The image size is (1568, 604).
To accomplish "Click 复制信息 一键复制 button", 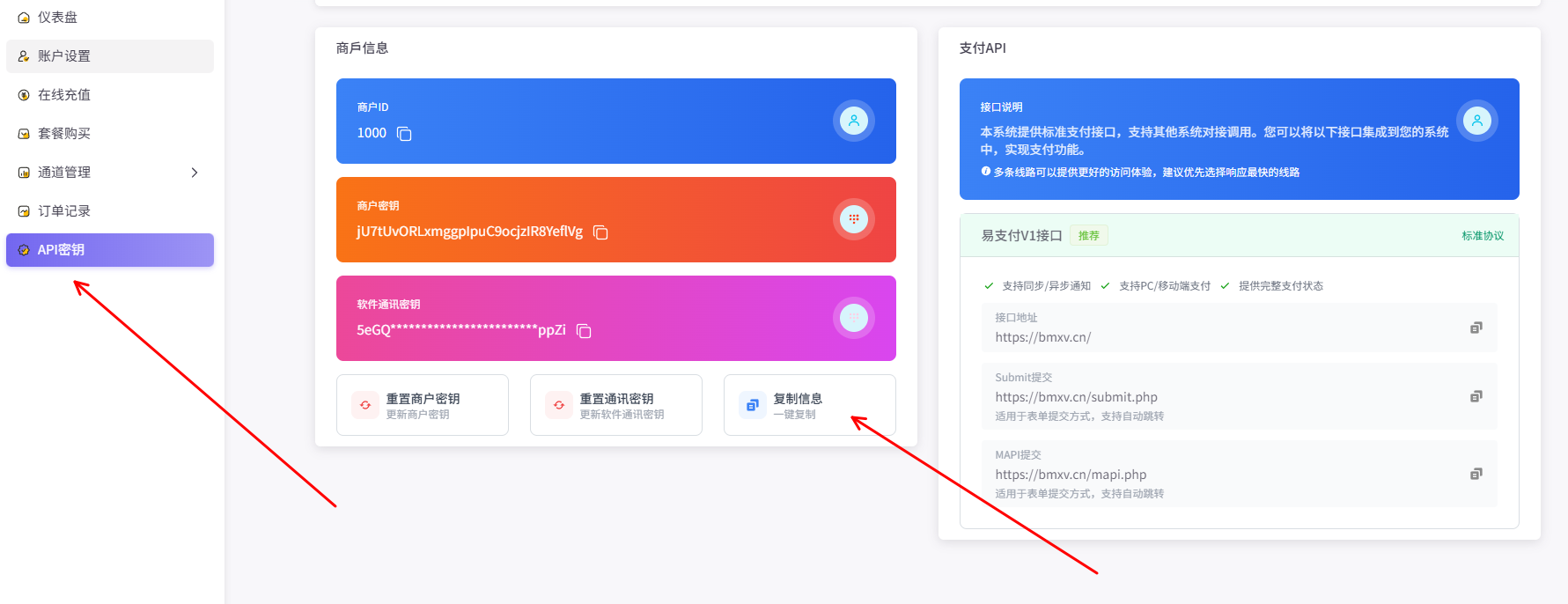I will (810, 405).
